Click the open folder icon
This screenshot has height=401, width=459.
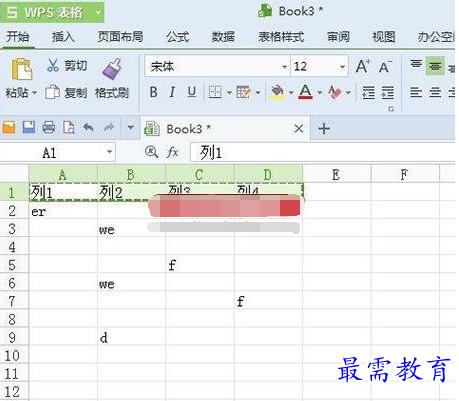pos(9,128)
